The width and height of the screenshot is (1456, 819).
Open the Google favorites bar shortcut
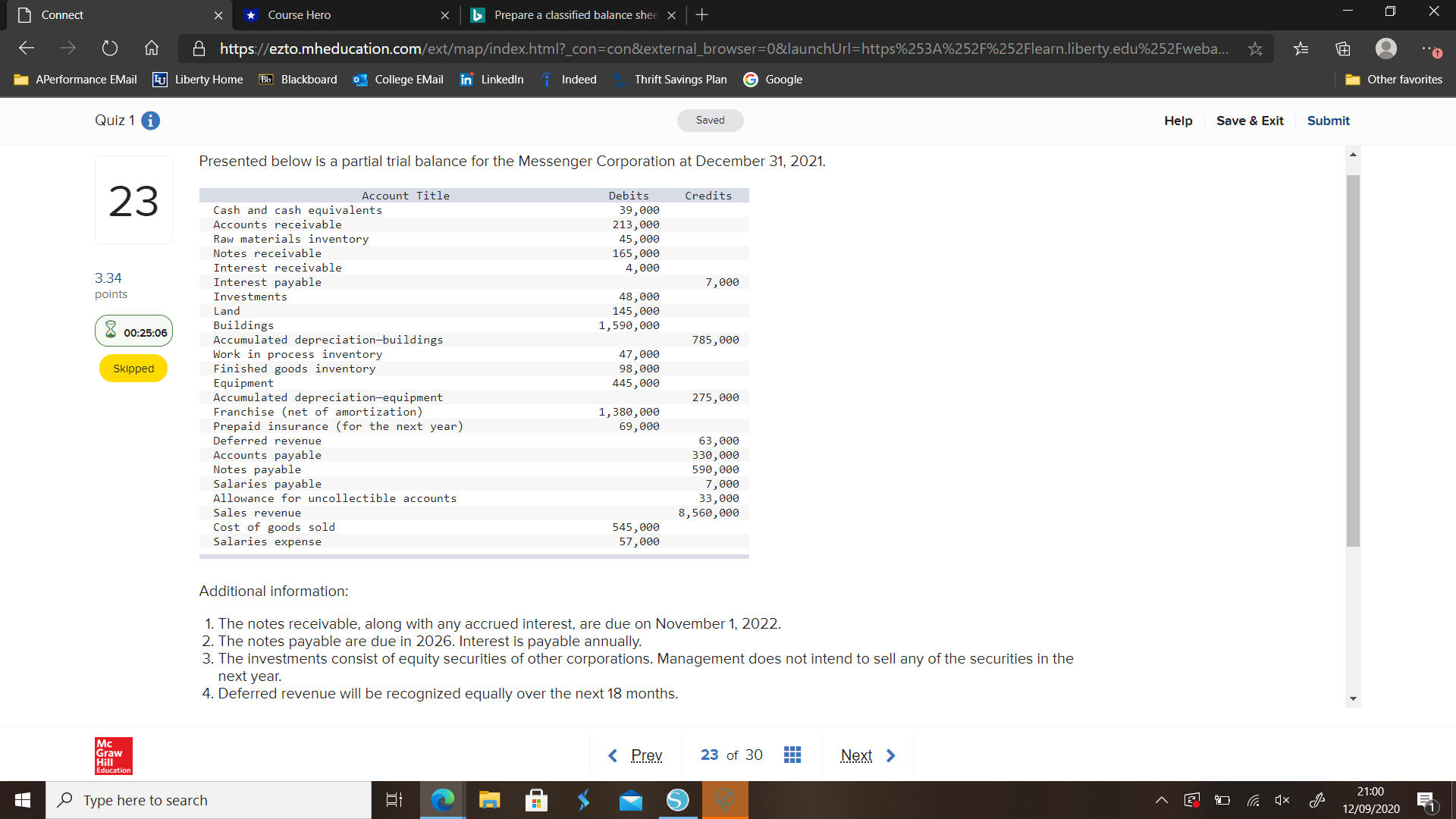pyautogui.click(x=773, y=79)
